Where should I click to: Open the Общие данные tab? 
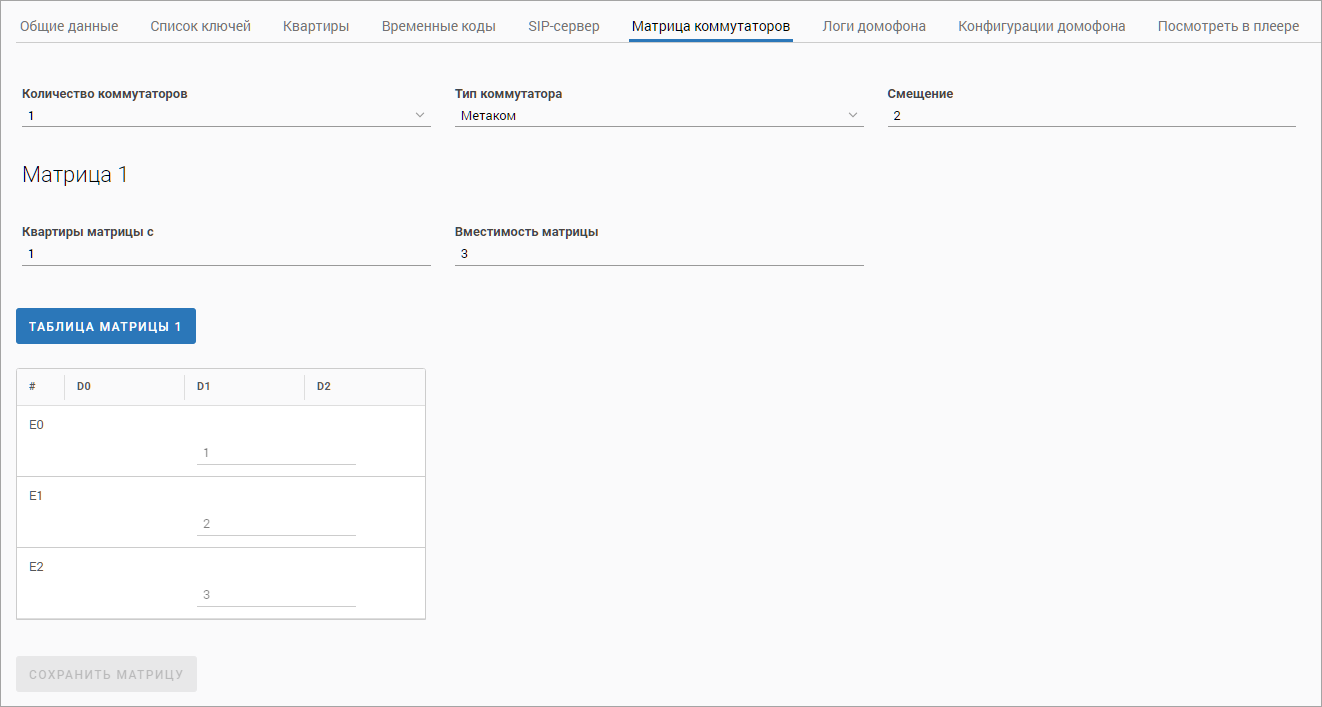pyautogui.click(x=69, y=26)
